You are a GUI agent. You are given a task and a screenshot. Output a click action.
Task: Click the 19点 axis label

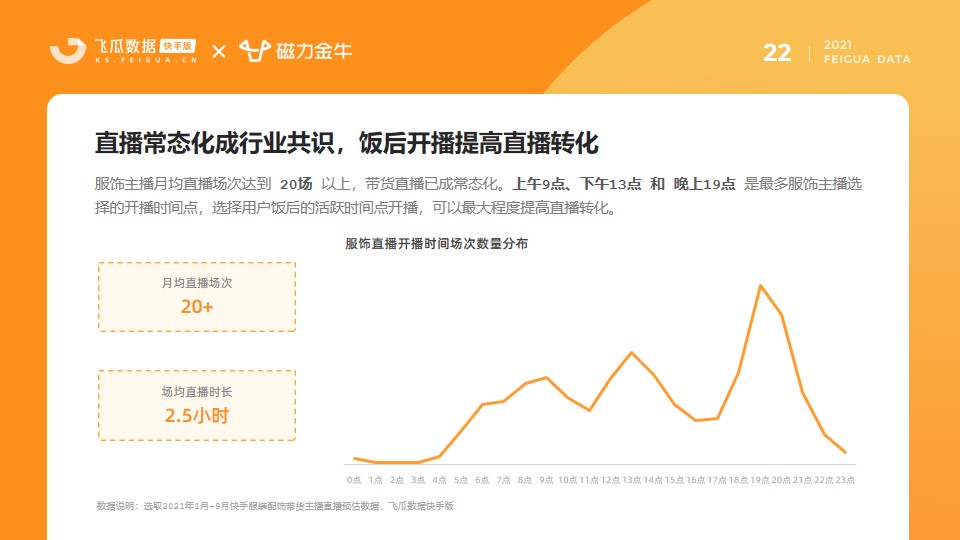pos(760,480)
